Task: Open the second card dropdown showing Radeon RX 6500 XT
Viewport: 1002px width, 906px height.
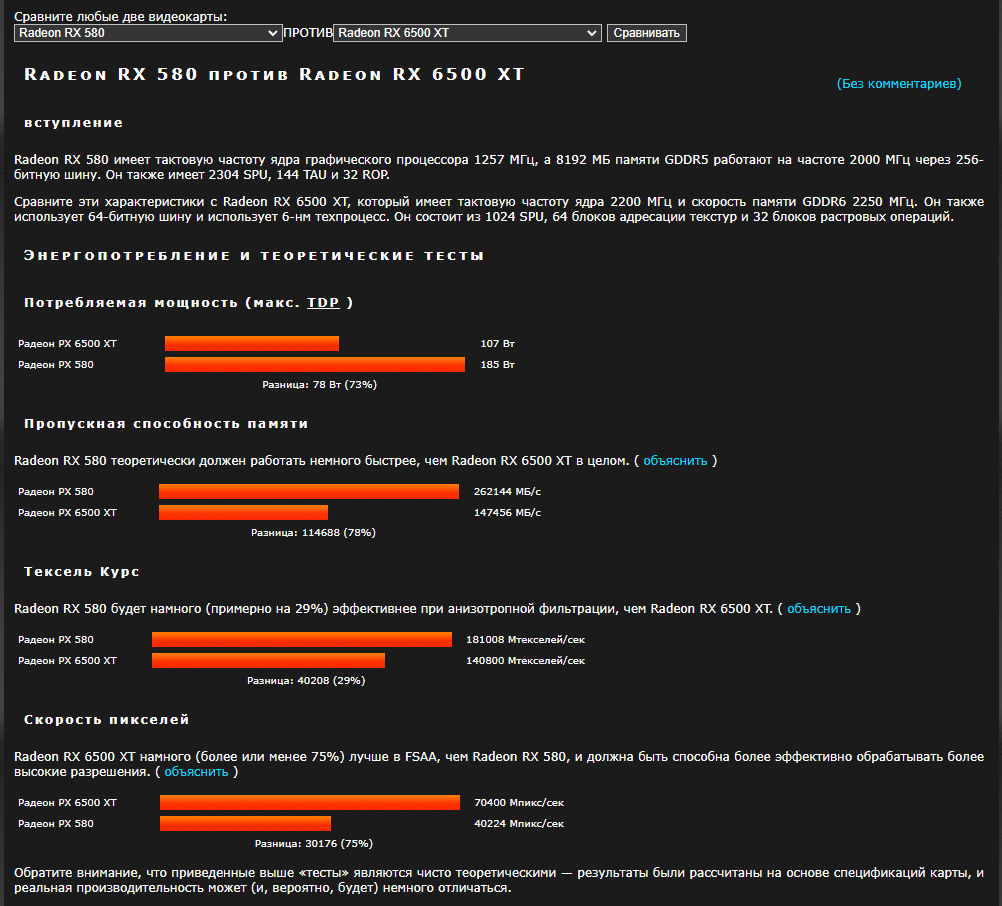Action: (x=467, y=33)
